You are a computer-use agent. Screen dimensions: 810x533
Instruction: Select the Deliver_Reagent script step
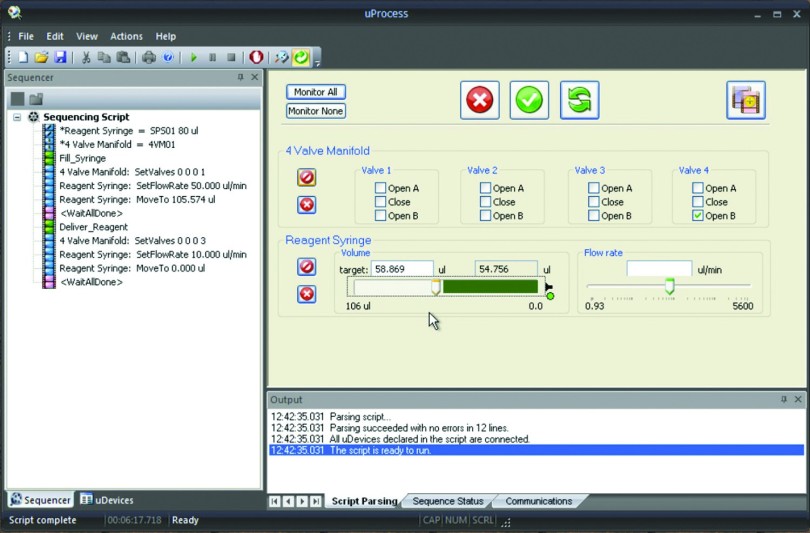[94, 227]
